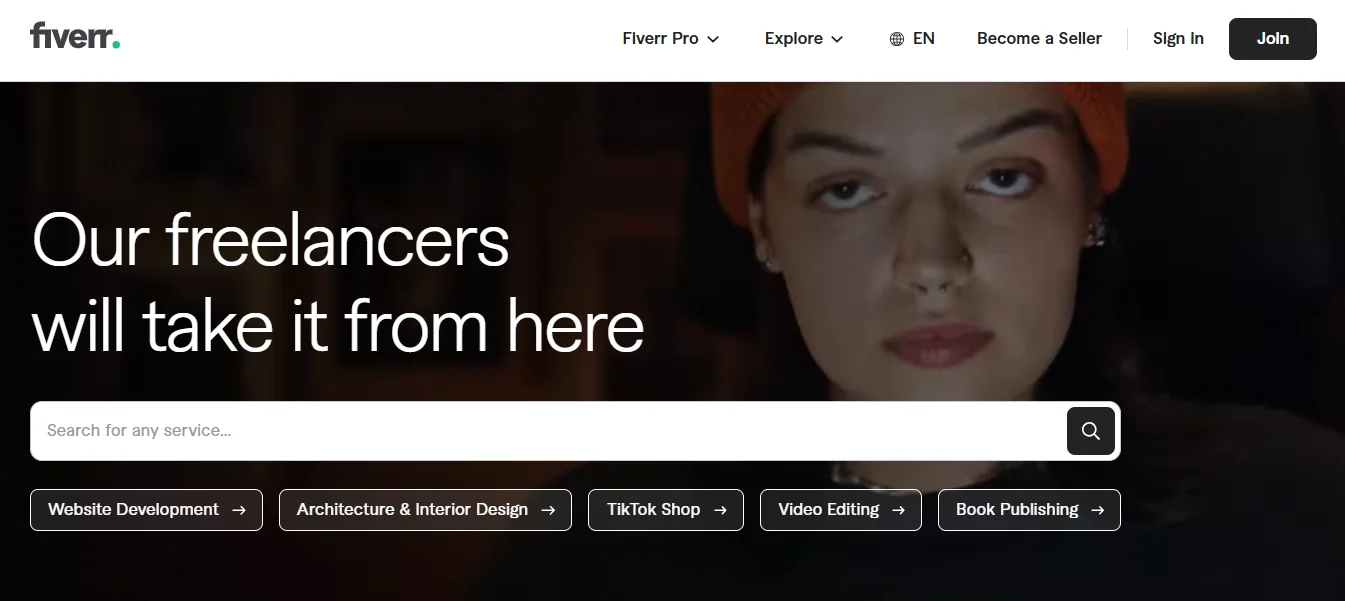
Task: Click the Join button
Action: coord(1273,38)
